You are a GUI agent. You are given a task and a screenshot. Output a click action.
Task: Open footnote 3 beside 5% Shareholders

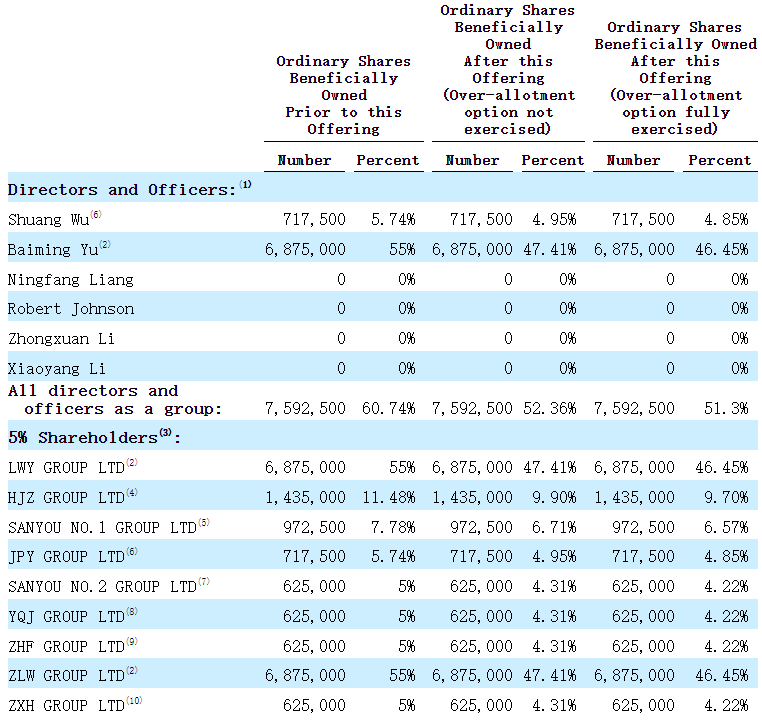point(166,433)
